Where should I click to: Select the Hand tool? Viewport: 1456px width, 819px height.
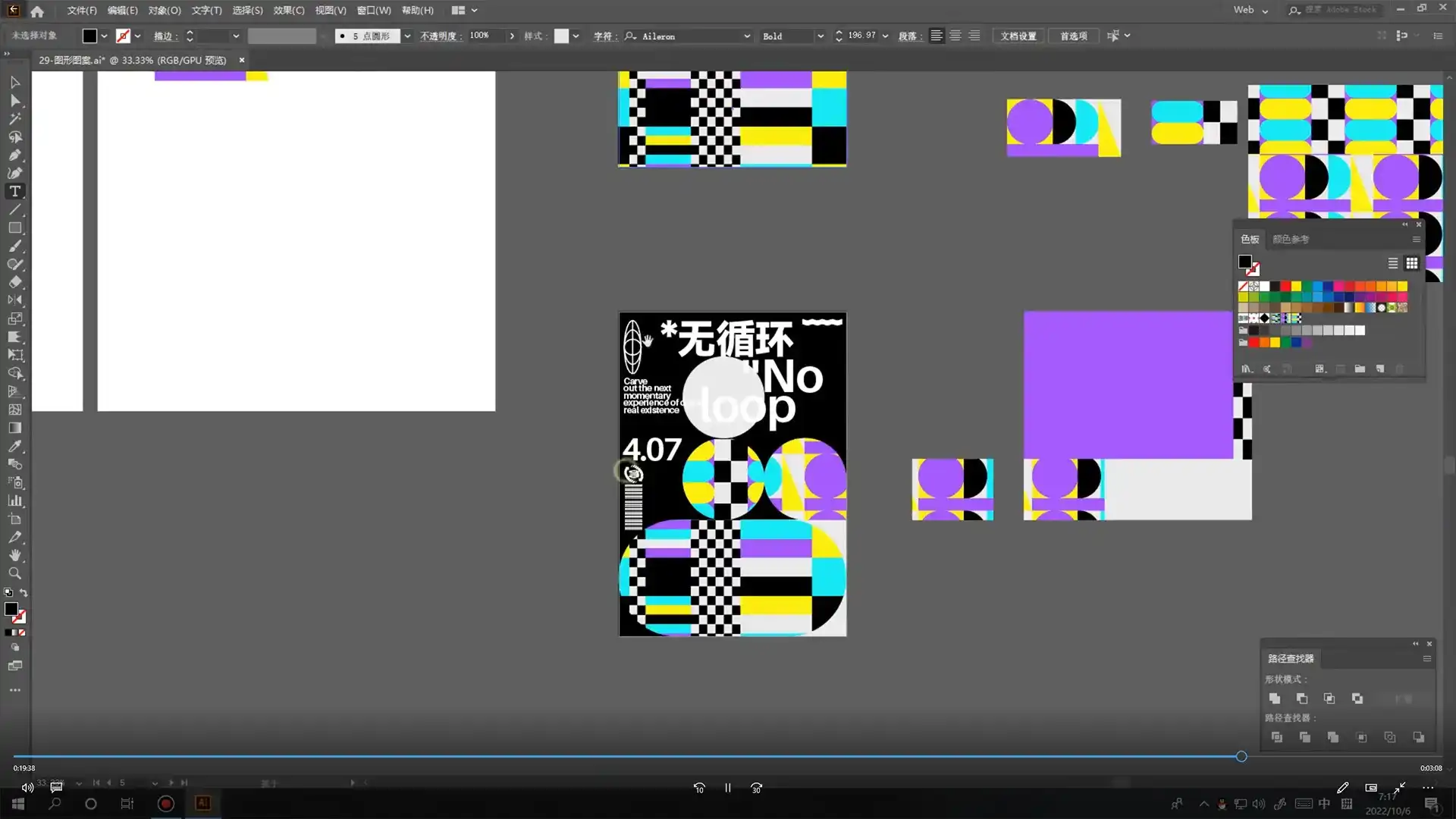click(14, 556)
